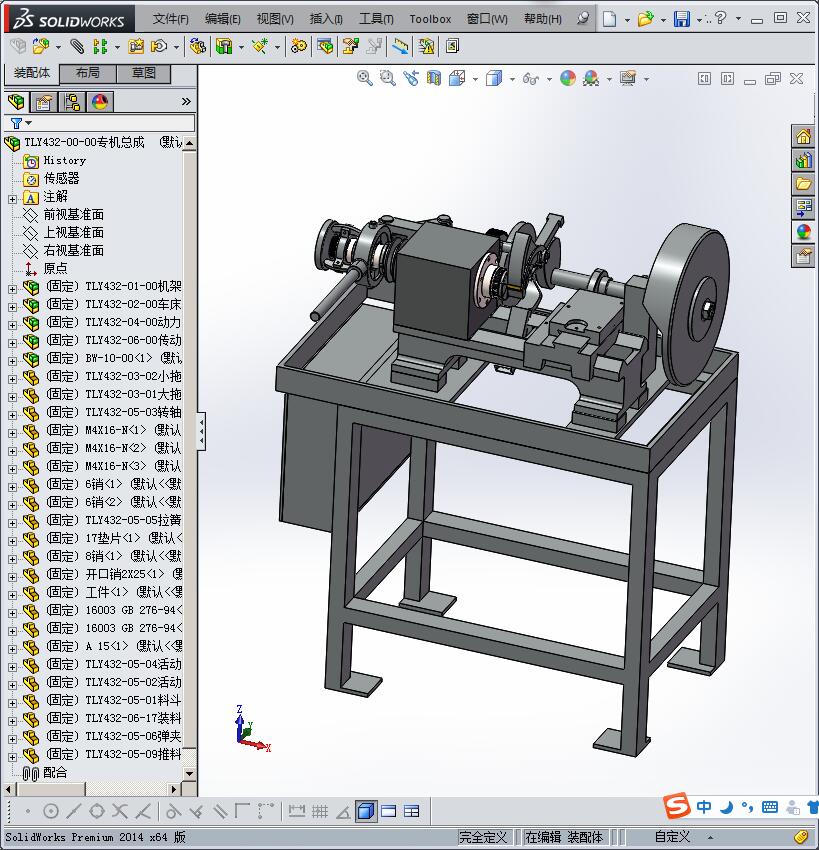Click the Move Component icon
Image resolution: width=819 pixels, height=850 pixels.
159,47
